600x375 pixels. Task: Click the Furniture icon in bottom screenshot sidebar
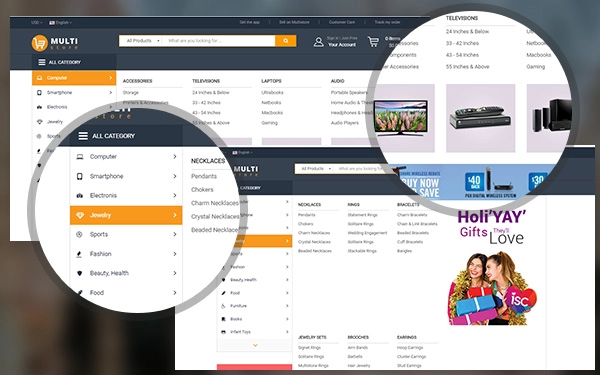click(x=223, y=306)
